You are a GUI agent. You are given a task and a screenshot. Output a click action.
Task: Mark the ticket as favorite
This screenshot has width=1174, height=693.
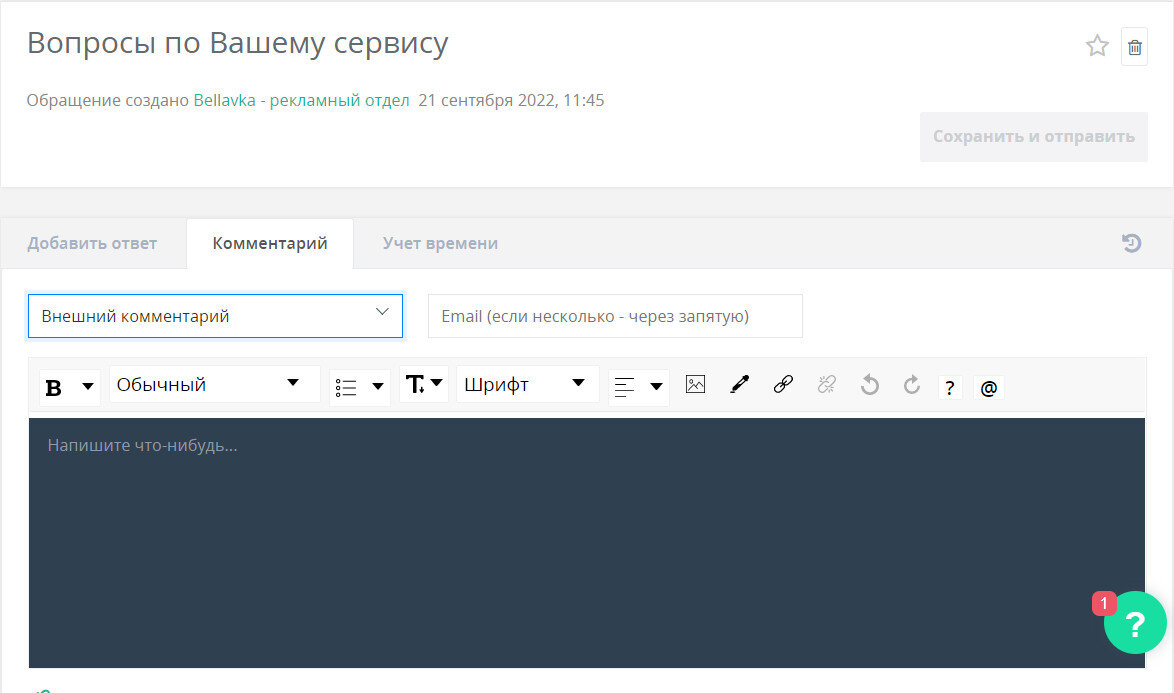coord(1097,46)
